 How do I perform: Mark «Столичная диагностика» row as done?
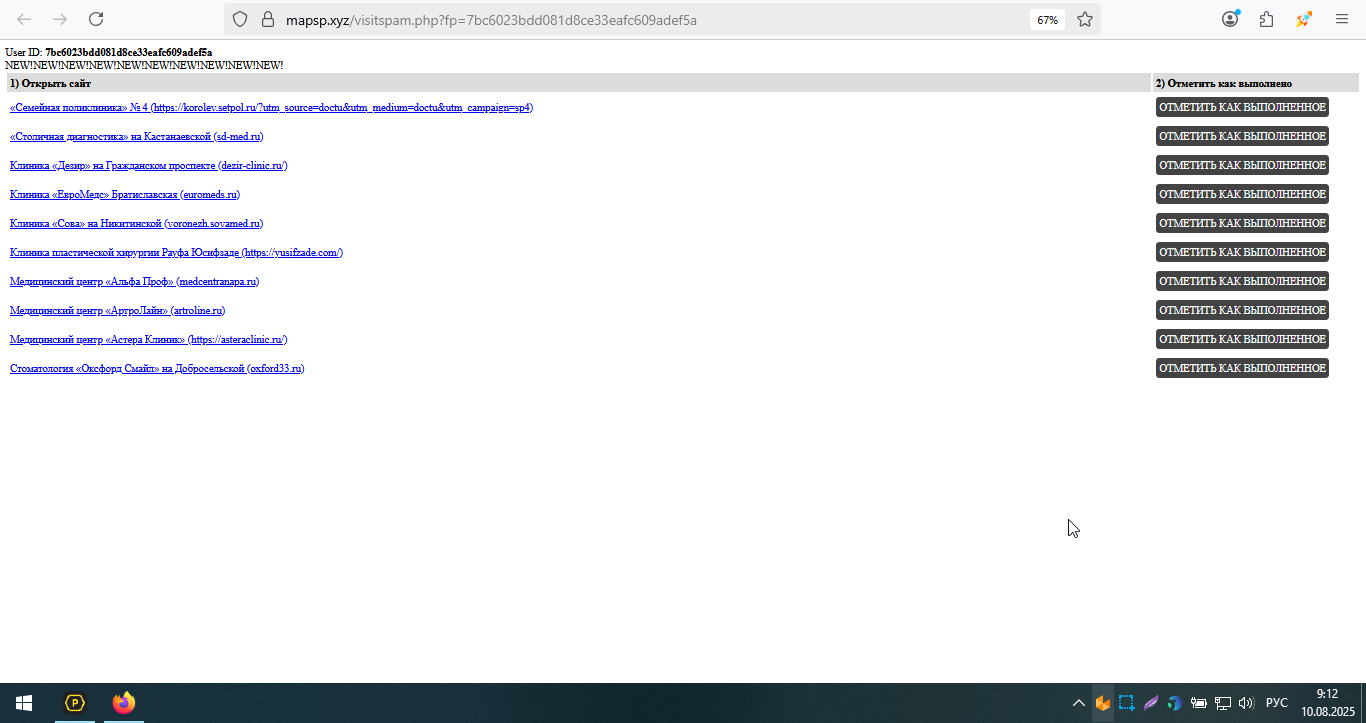[x=1242, y=136]
